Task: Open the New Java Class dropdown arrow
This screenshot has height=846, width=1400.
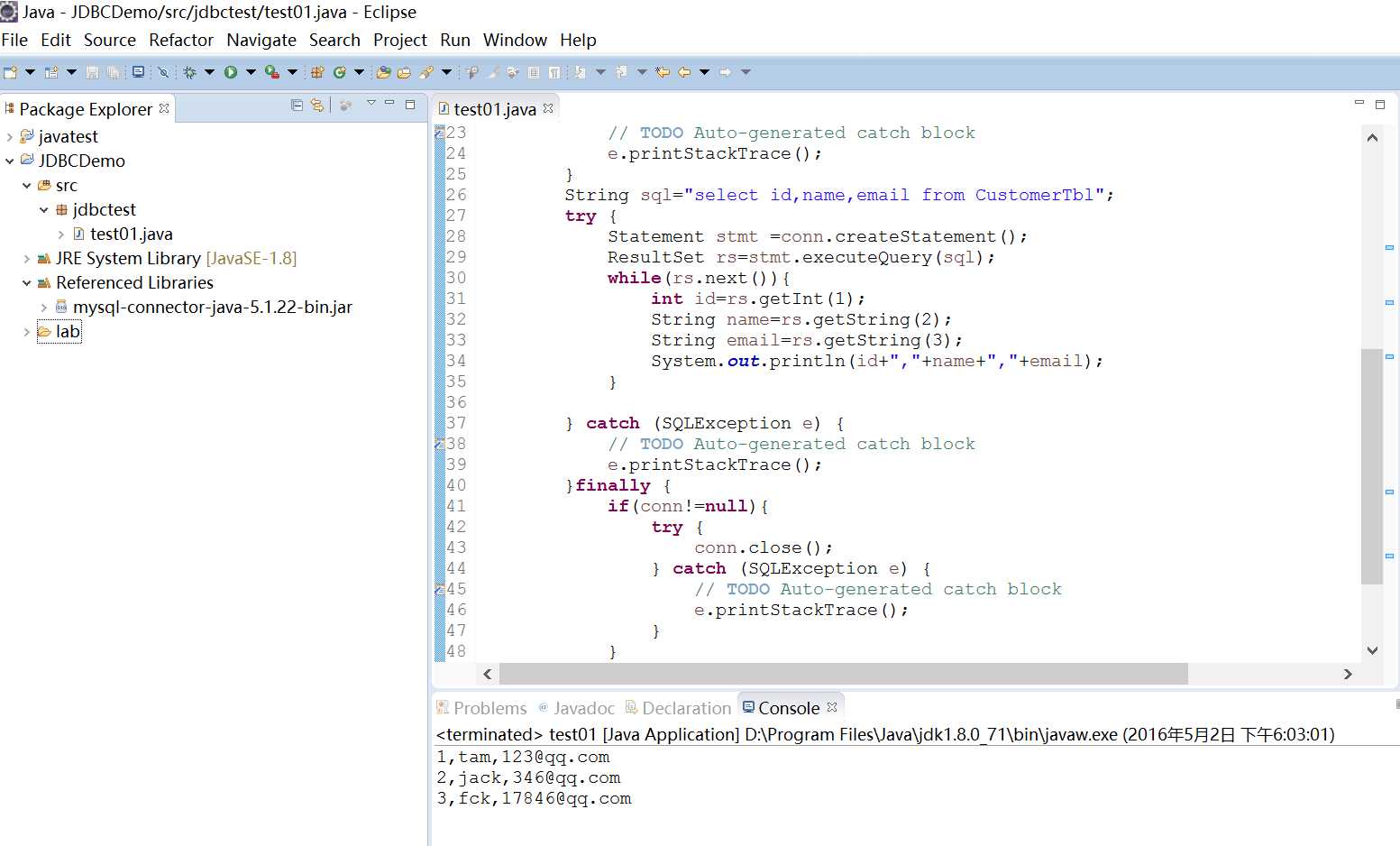Action: click(359, 72)
